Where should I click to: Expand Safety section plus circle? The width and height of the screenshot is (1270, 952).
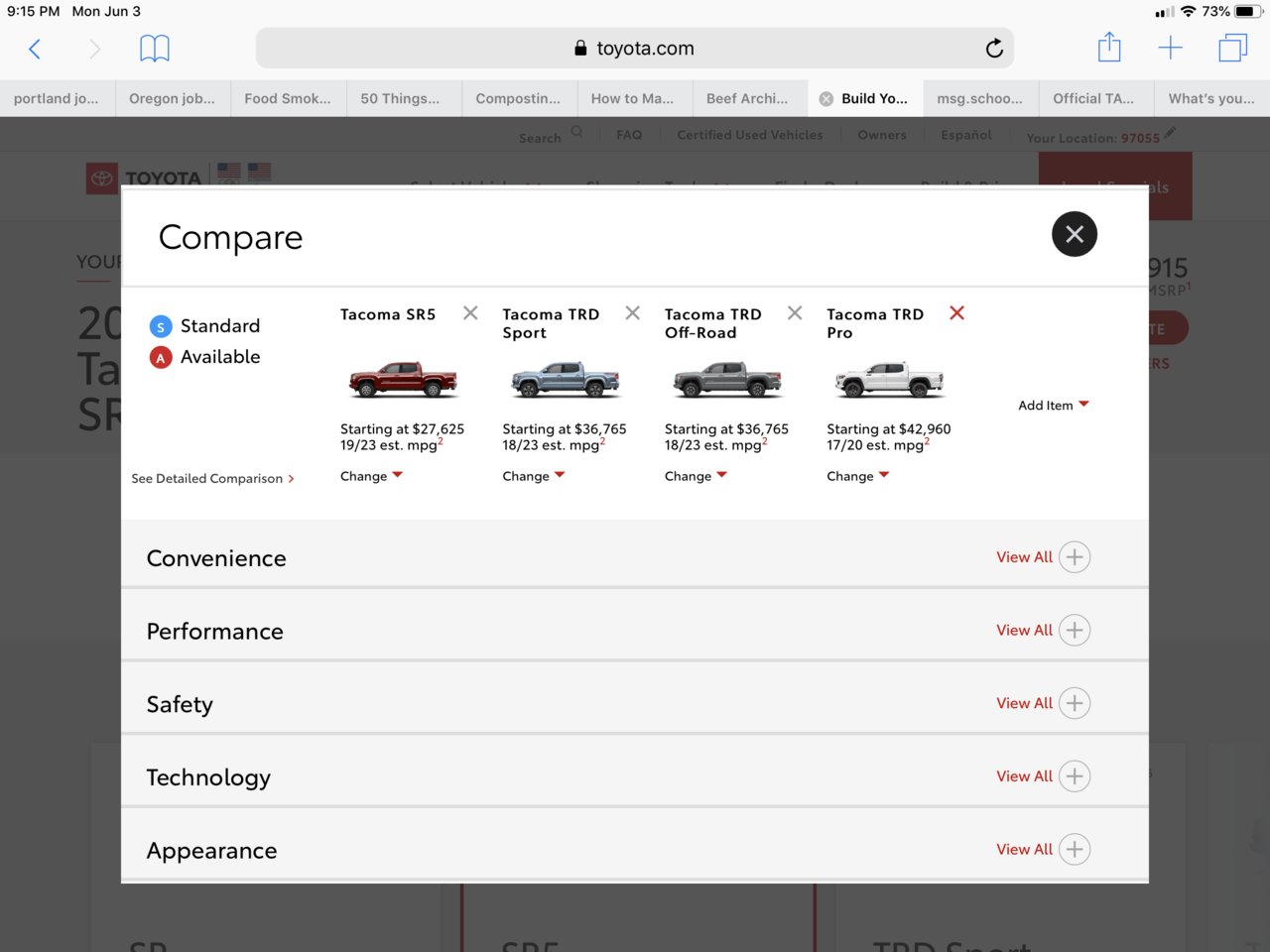tap(1075, 703)
